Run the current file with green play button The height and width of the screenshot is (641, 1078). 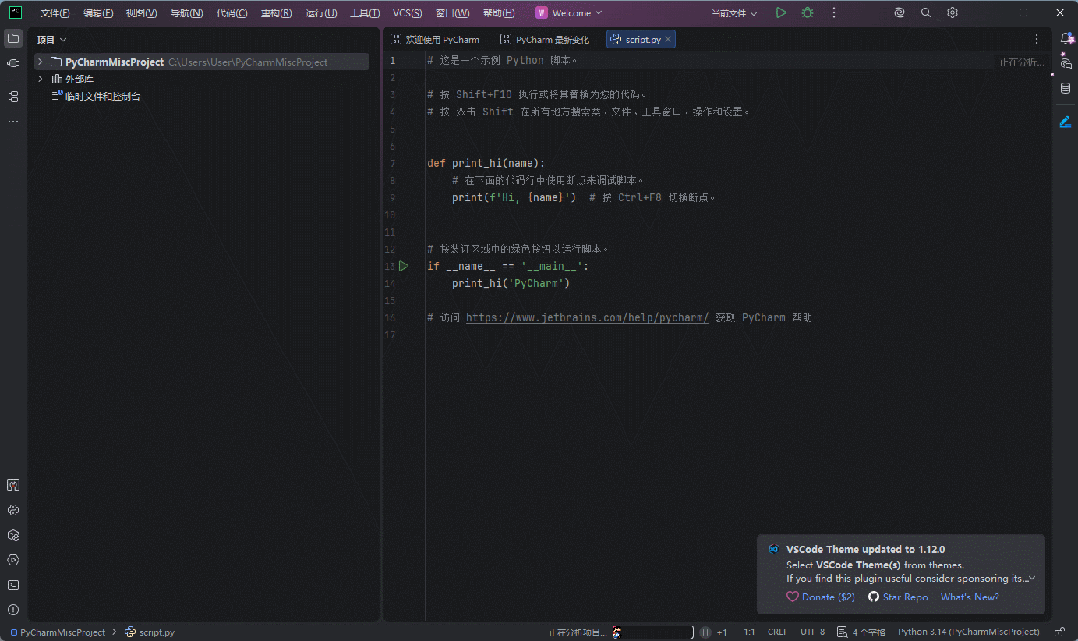780,12
